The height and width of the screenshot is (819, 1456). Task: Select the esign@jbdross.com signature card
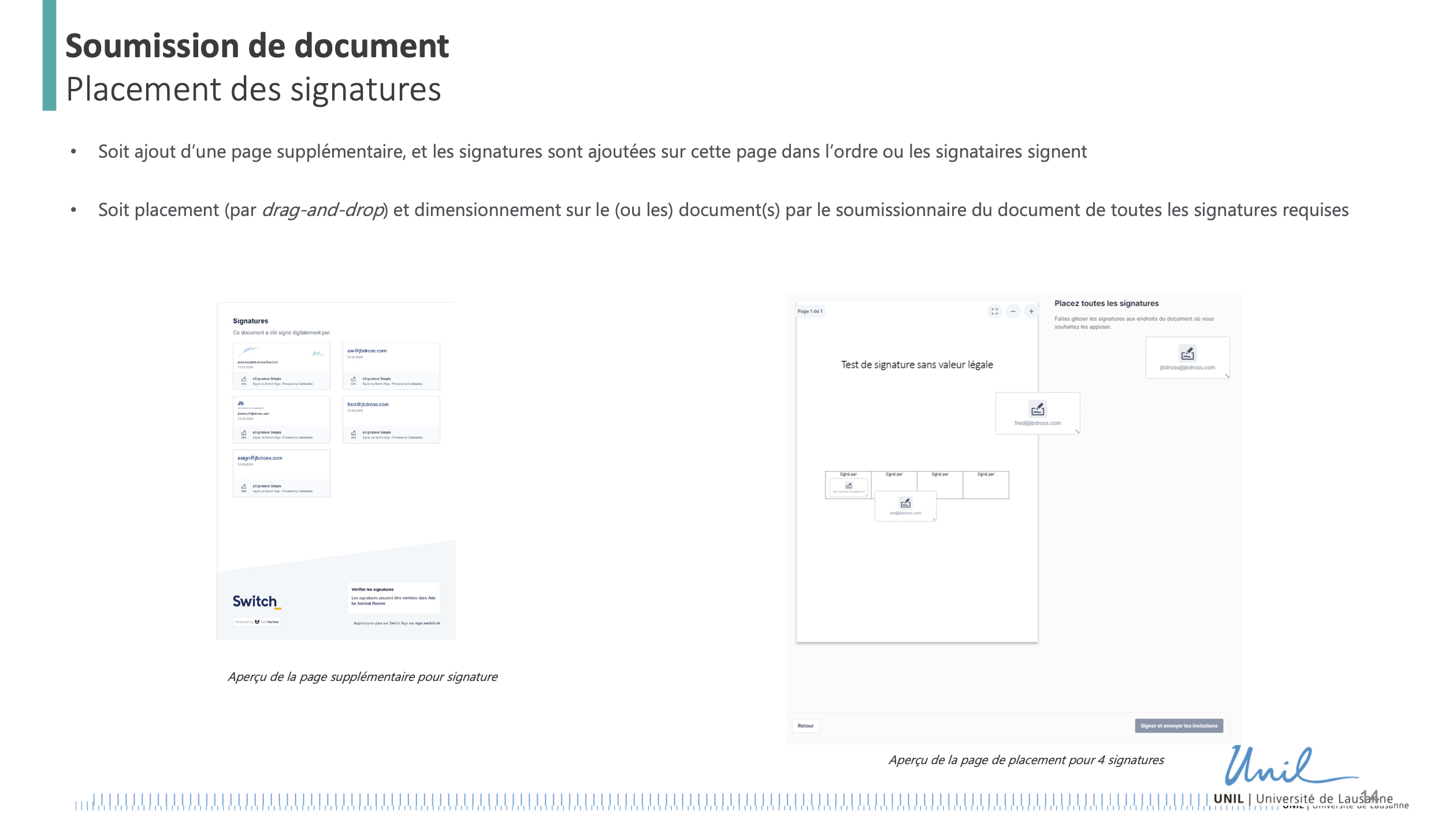pyautogui.click(x=281, y=473)
